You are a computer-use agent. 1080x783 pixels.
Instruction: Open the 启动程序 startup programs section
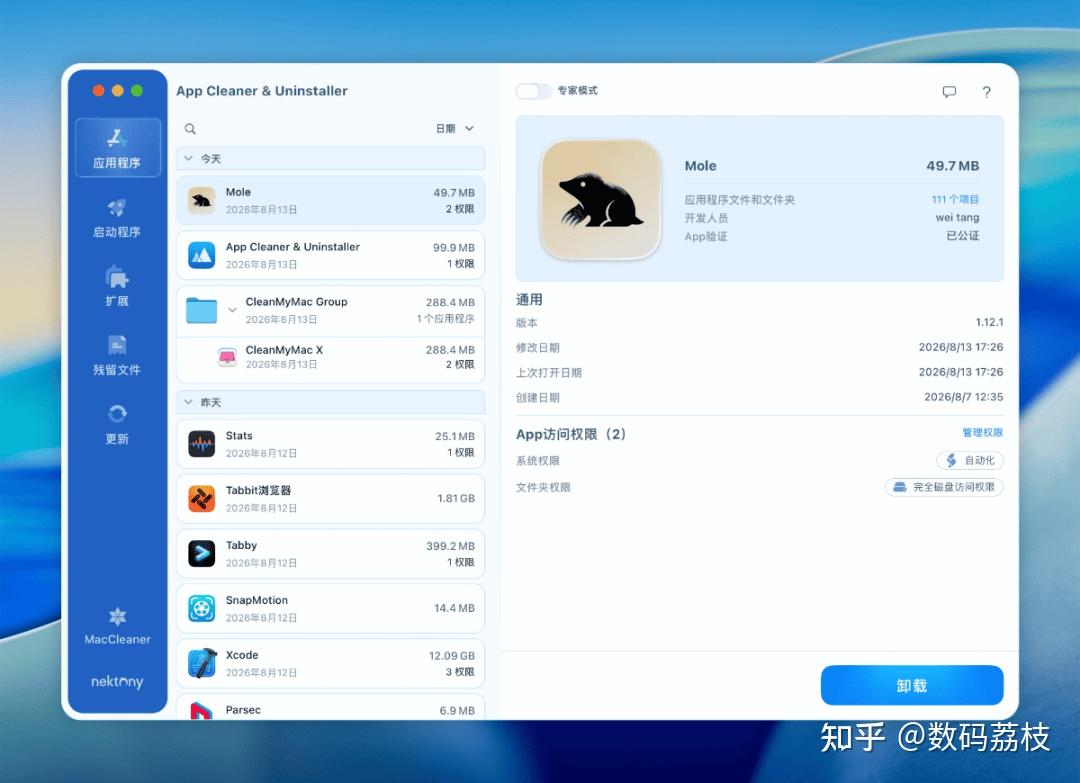[x=117, y=218]
